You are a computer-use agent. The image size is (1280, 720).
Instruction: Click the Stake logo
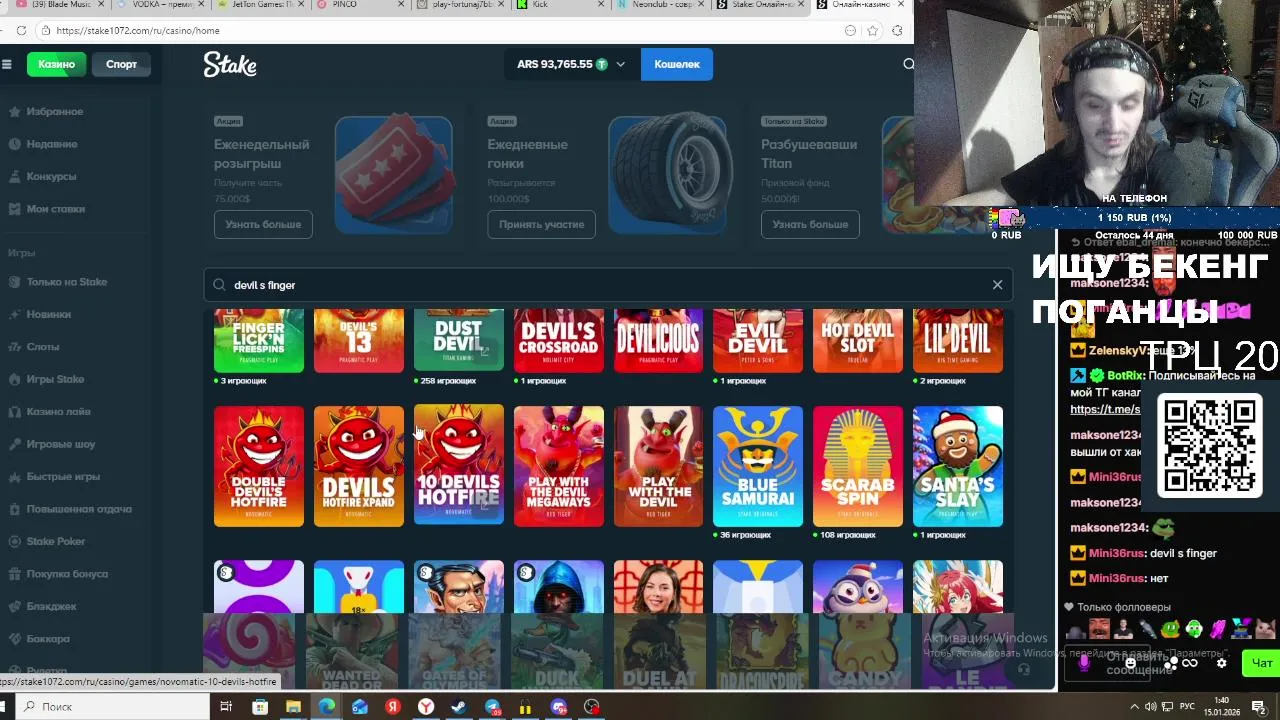click(x=230, y=64)
